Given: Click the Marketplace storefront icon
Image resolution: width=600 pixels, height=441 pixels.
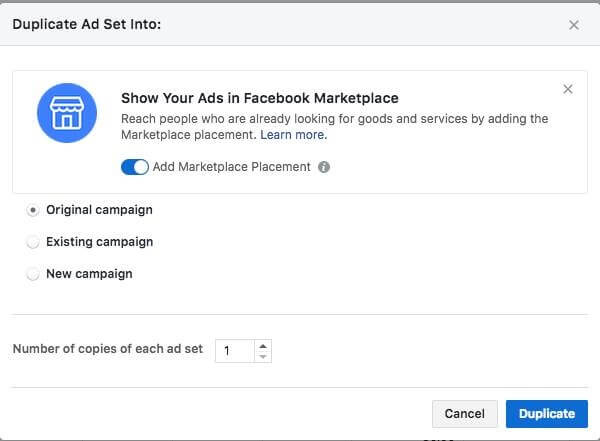Looking at the screenshot, I should (67, 113).
